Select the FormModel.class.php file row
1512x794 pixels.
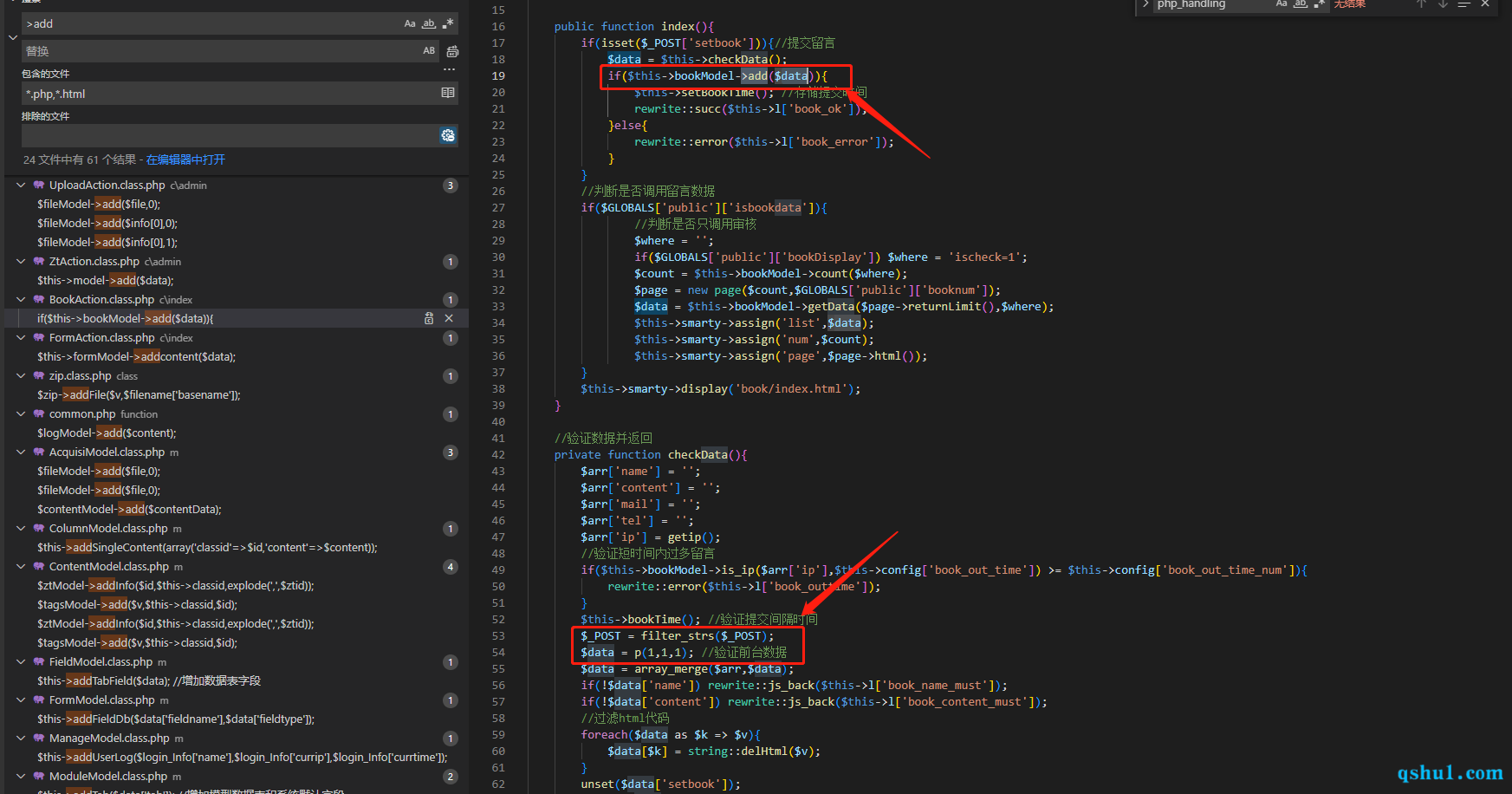[237, 700]
